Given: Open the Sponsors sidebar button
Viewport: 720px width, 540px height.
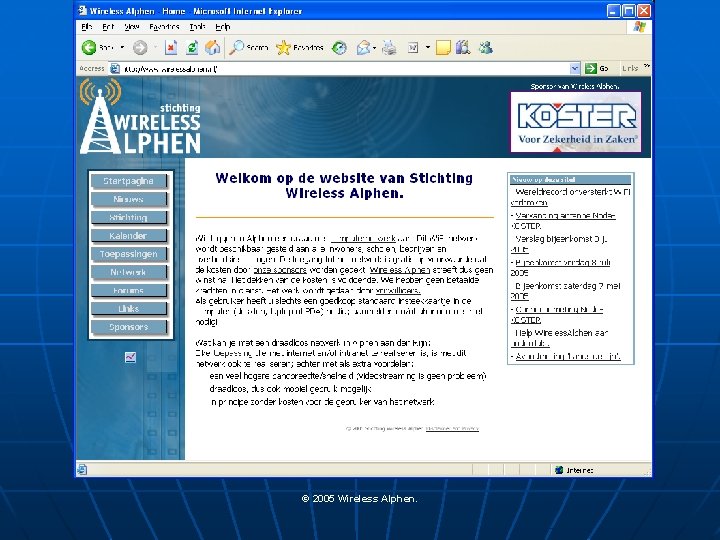Looking at the screenshot, I should (129, 327).
